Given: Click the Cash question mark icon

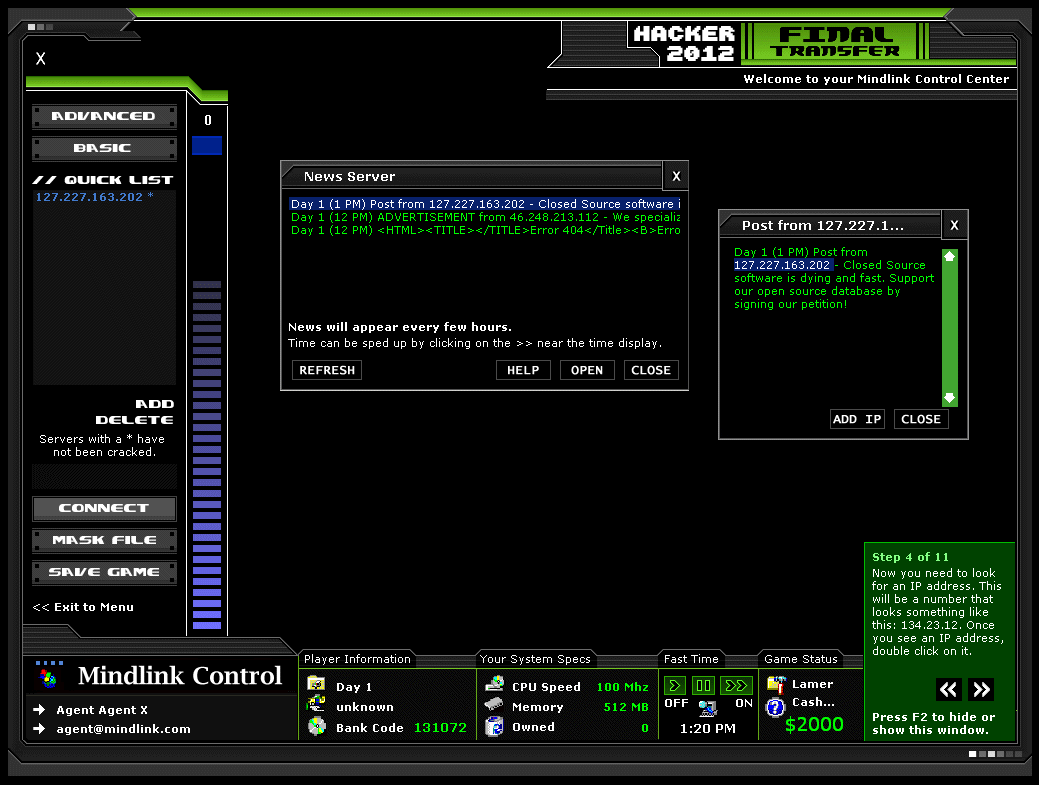Looking at the screenshot, I should tap(775, 707).
